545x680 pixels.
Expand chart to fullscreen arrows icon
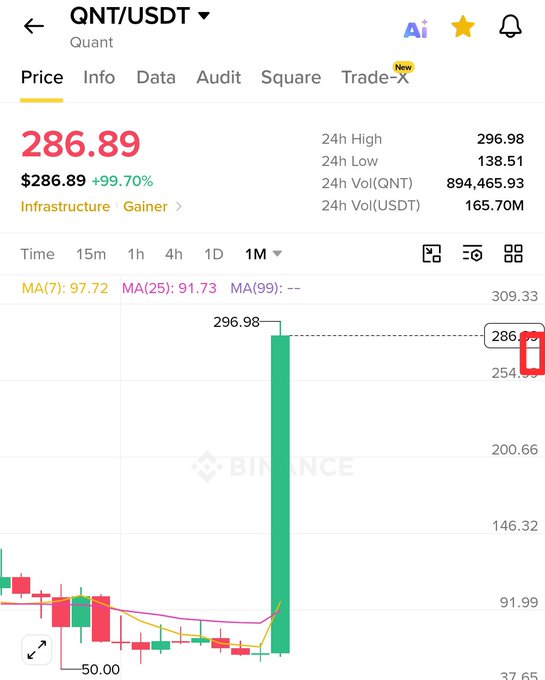[x=37, y=650]
